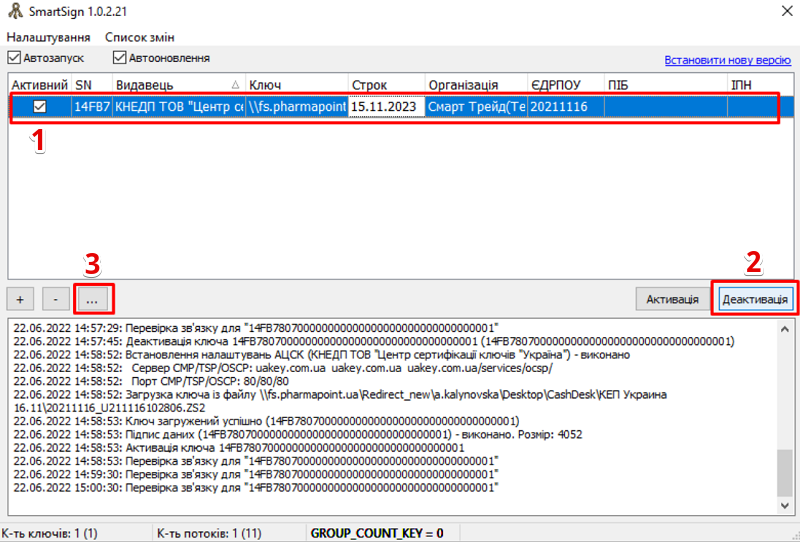Click the Організація column header

click(x=475, y=85)
